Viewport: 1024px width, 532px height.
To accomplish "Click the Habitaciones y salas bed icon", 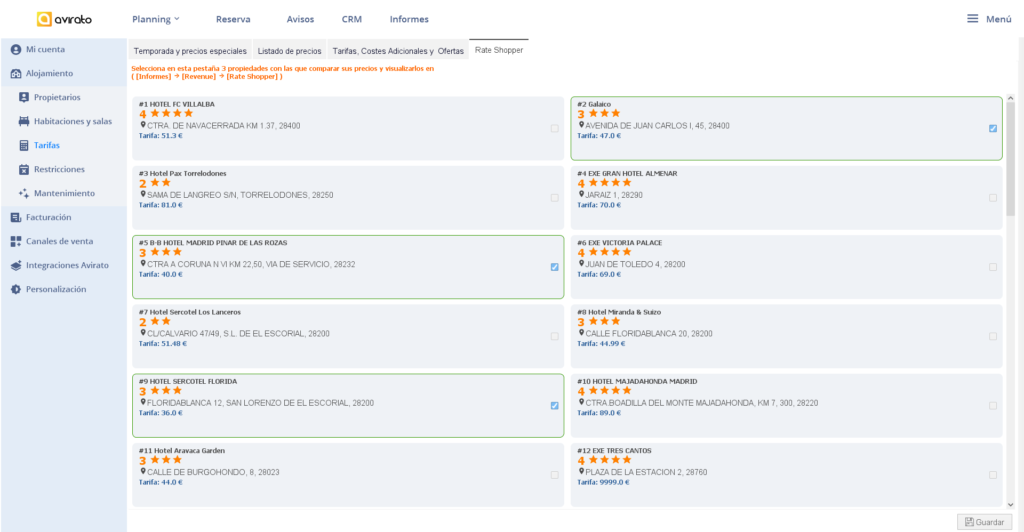I will click(24, 121).
